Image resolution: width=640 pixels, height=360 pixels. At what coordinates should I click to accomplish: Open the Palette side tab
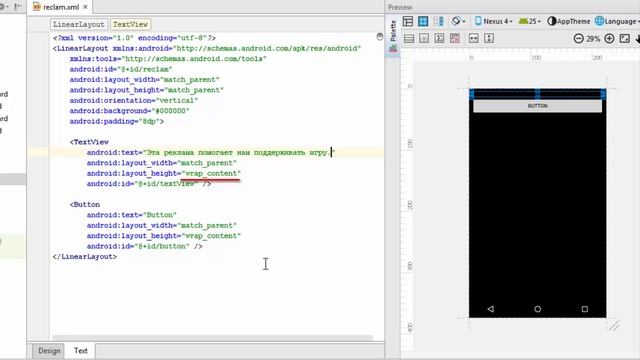click(x=393, y=37)
